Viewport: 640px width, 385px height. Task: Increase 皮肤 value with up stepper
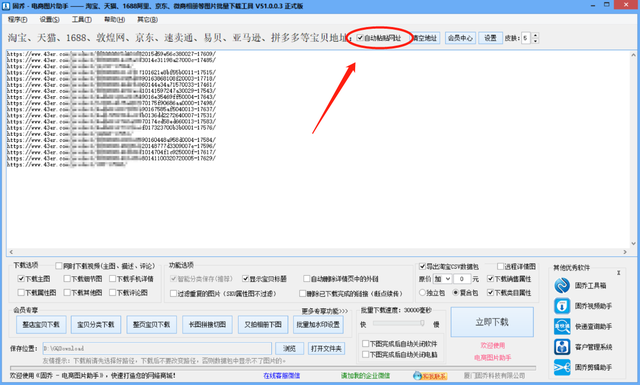(536, 36)
